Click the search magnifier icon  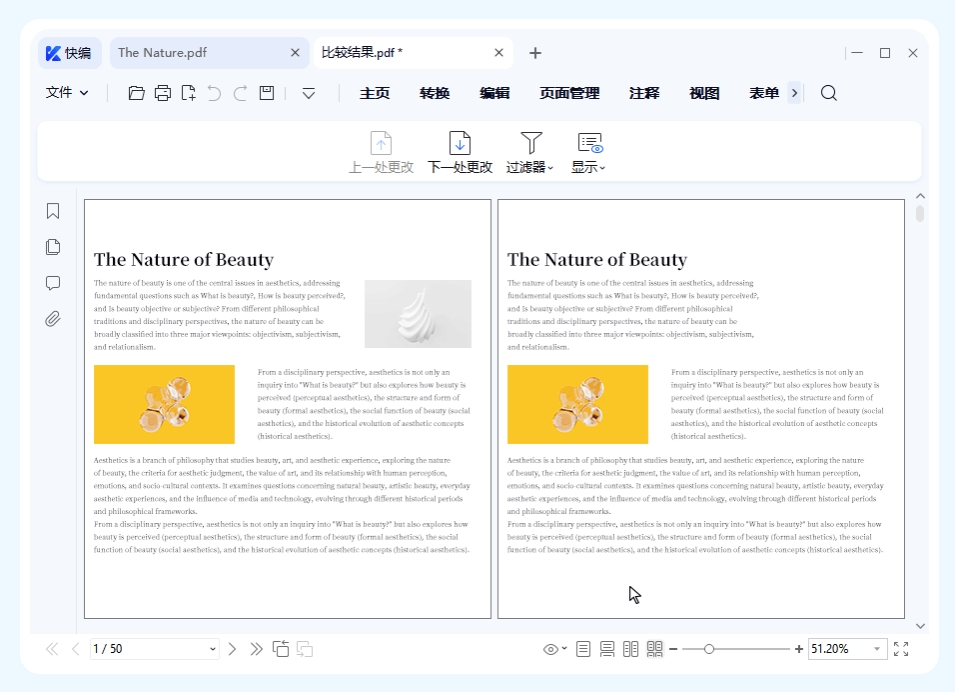(828, 93)
